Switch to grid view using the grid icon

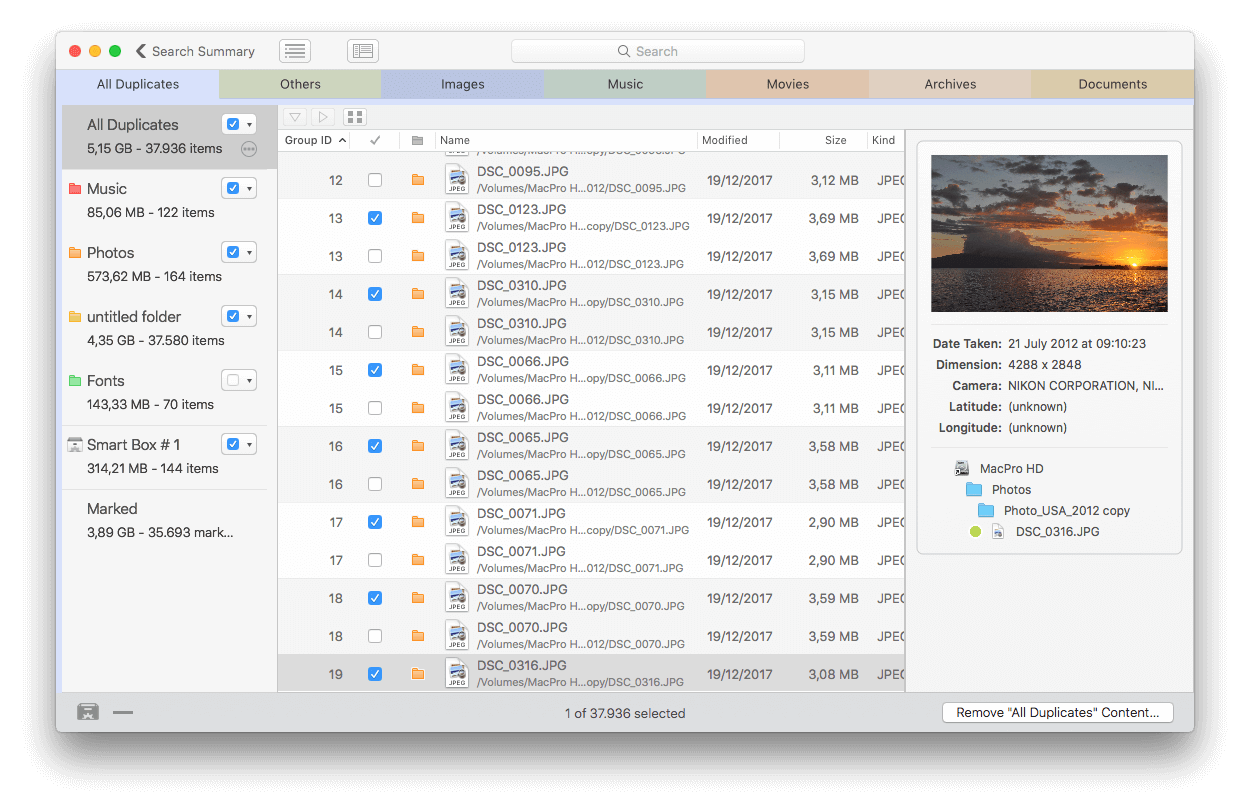click(354, 117)
